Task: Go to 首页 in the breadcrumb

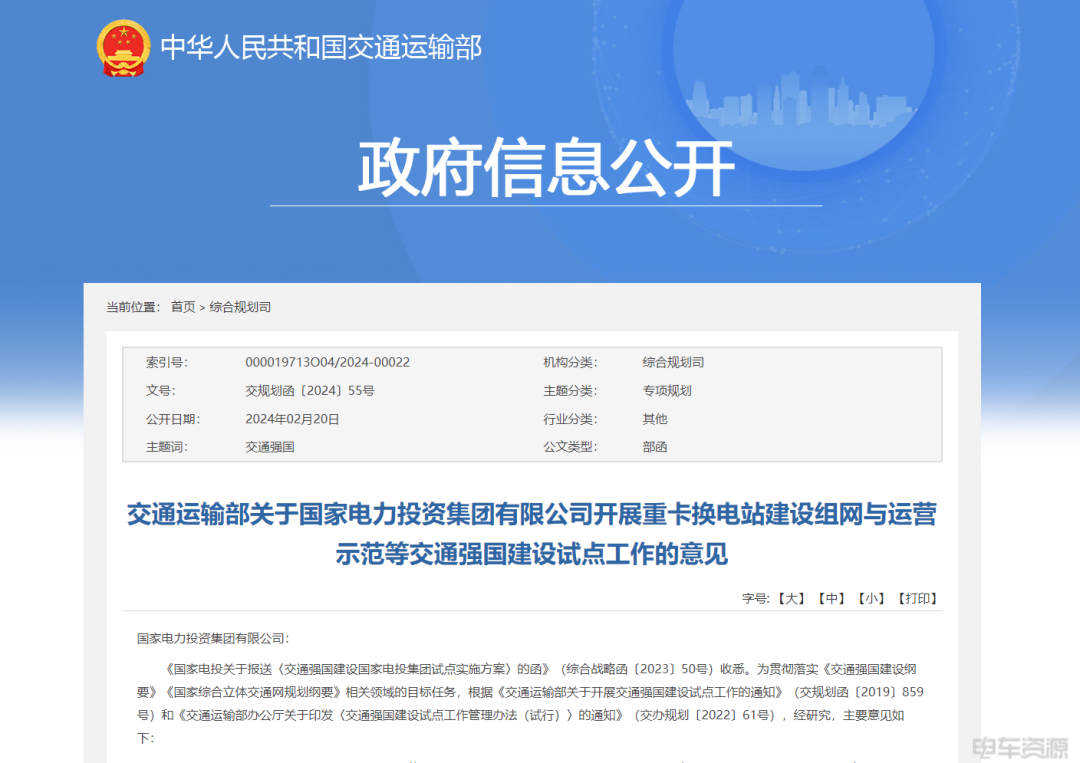Action: pyautogui.click(x=183, y=307)
